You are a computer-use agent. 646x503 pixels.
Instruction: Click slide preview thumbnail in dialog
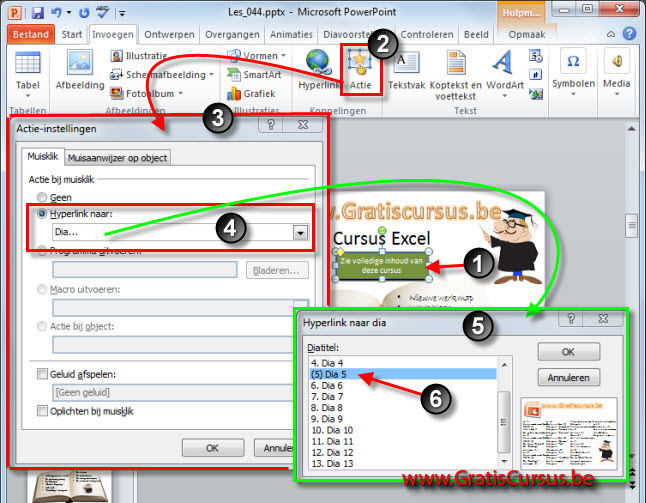[569, 433]
